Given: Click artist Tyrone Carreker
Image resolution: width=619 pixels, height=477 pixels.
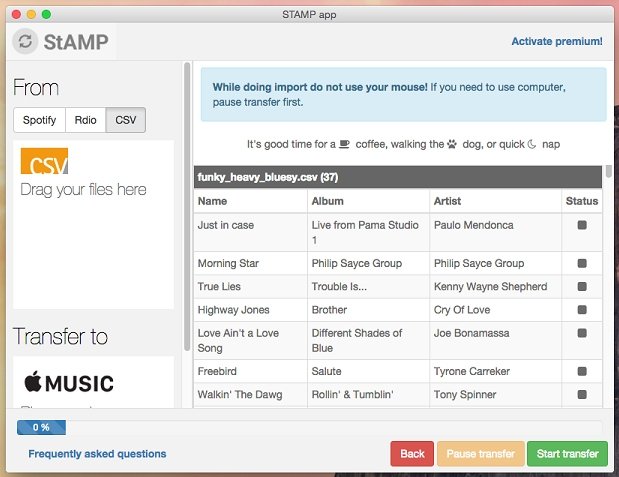Looking at the screenshot, I should 472,371.
